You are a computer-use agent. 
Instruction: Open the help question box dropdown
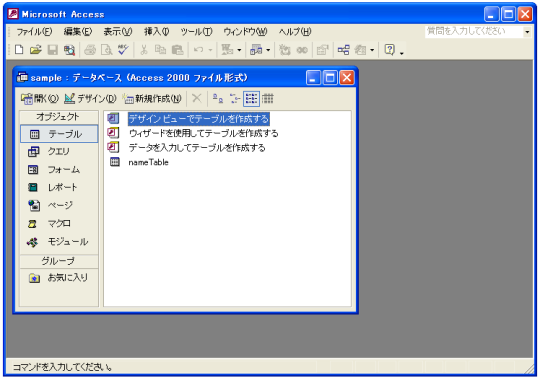tap(527, 32)
